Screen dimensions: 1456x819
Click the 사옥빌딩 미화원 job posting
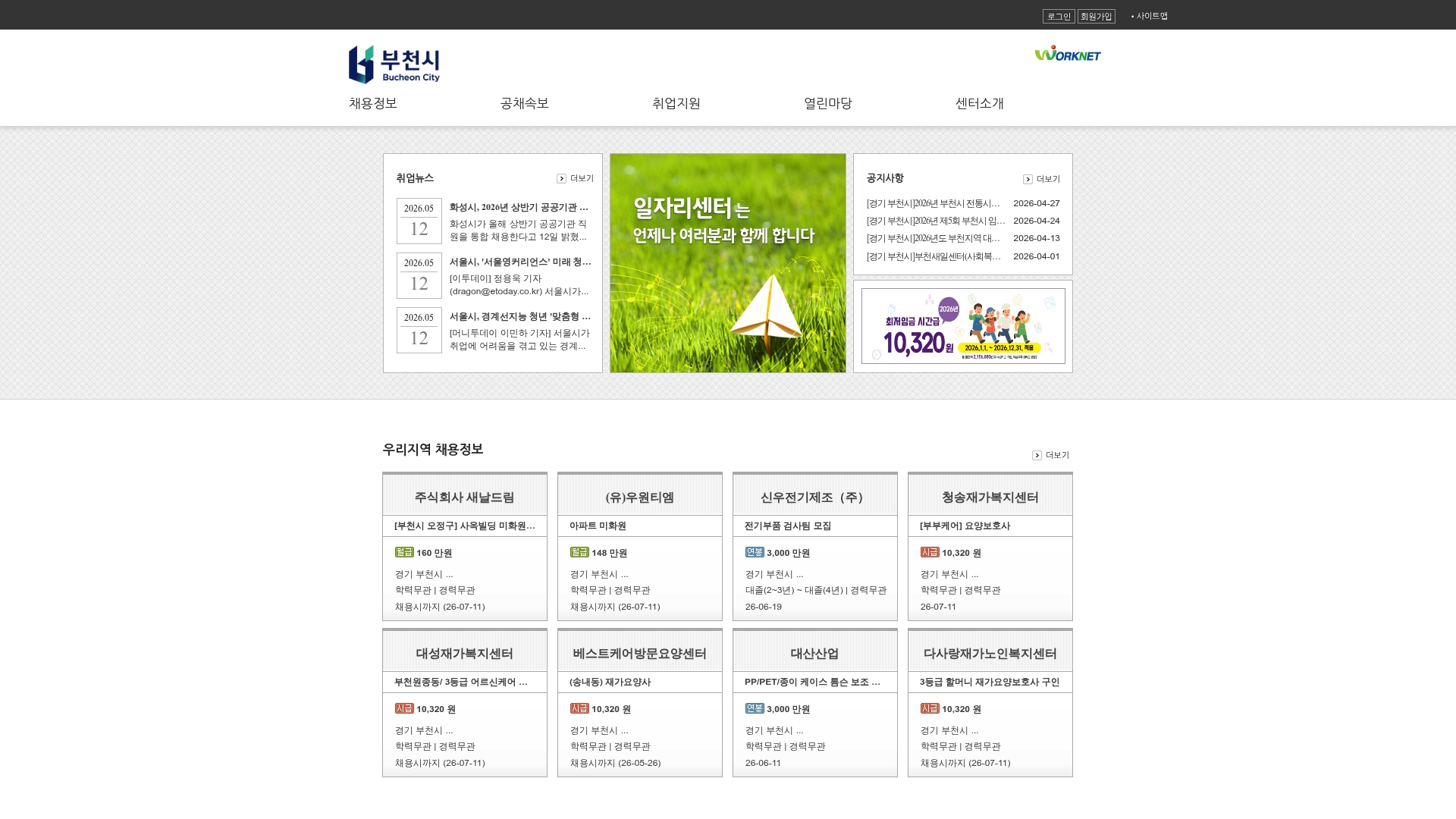[x=465, y=526]
